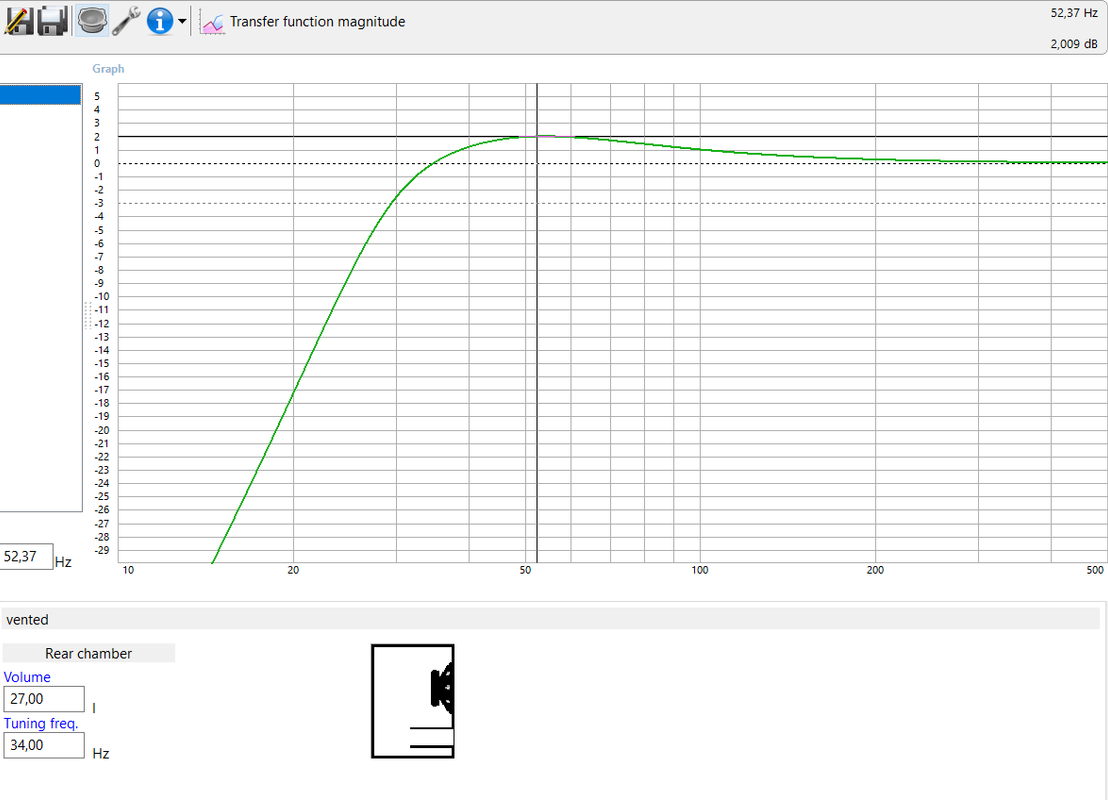Click the -3 label on the dB axis
Viewport: 1108px width, 800px height.
pyautogui.click(x=99, y=204)
